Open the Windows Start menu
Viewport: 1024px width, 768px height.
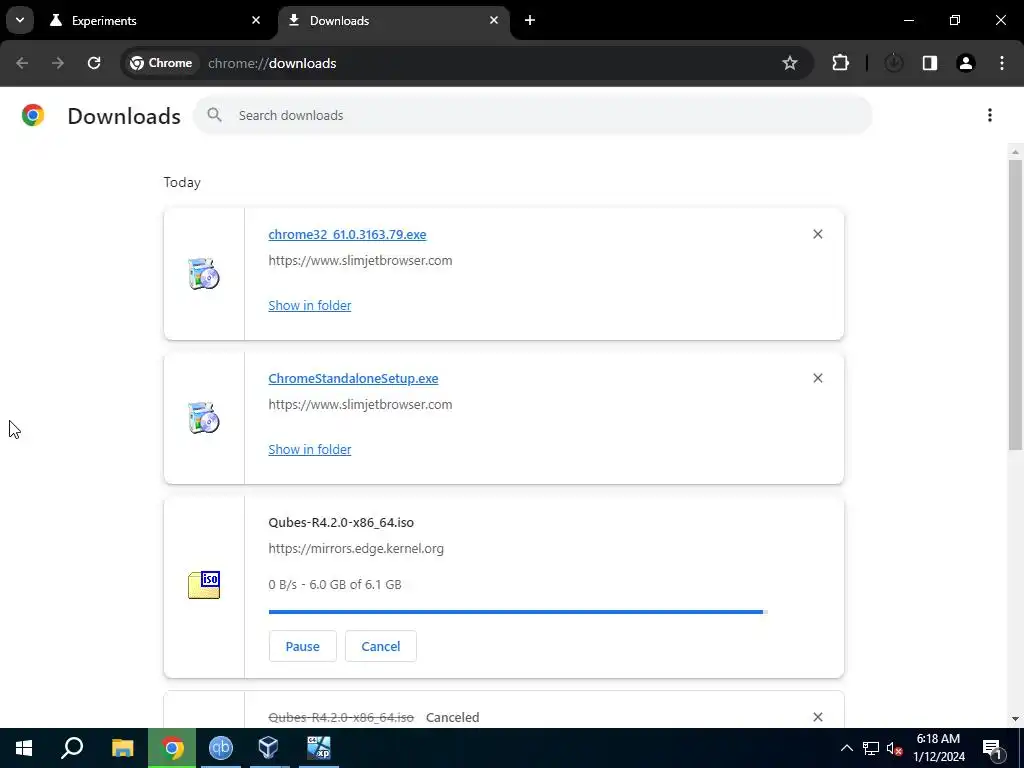click(x=24, y=748)
